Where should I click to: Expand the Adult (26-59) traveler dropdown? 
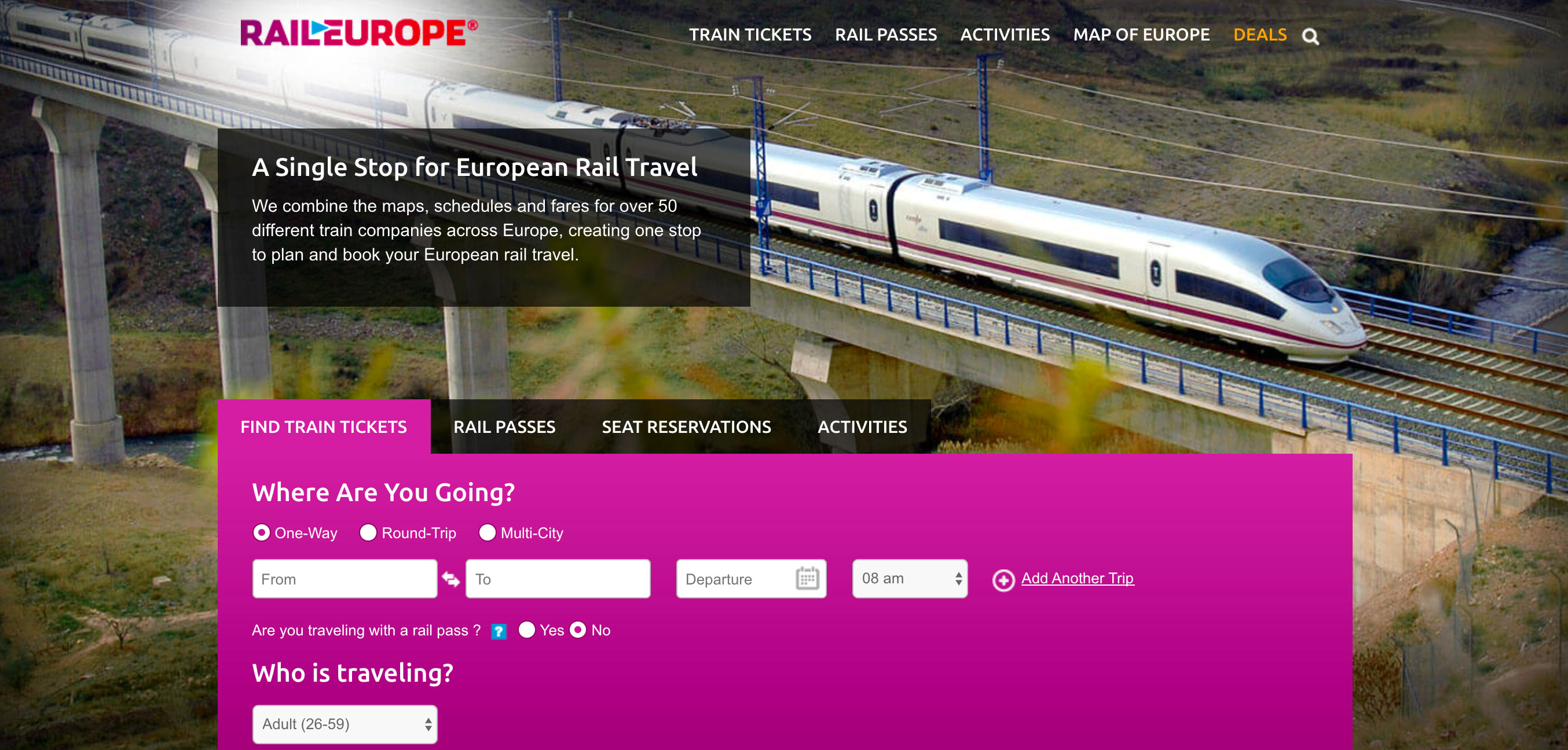[x=345, y=725]
